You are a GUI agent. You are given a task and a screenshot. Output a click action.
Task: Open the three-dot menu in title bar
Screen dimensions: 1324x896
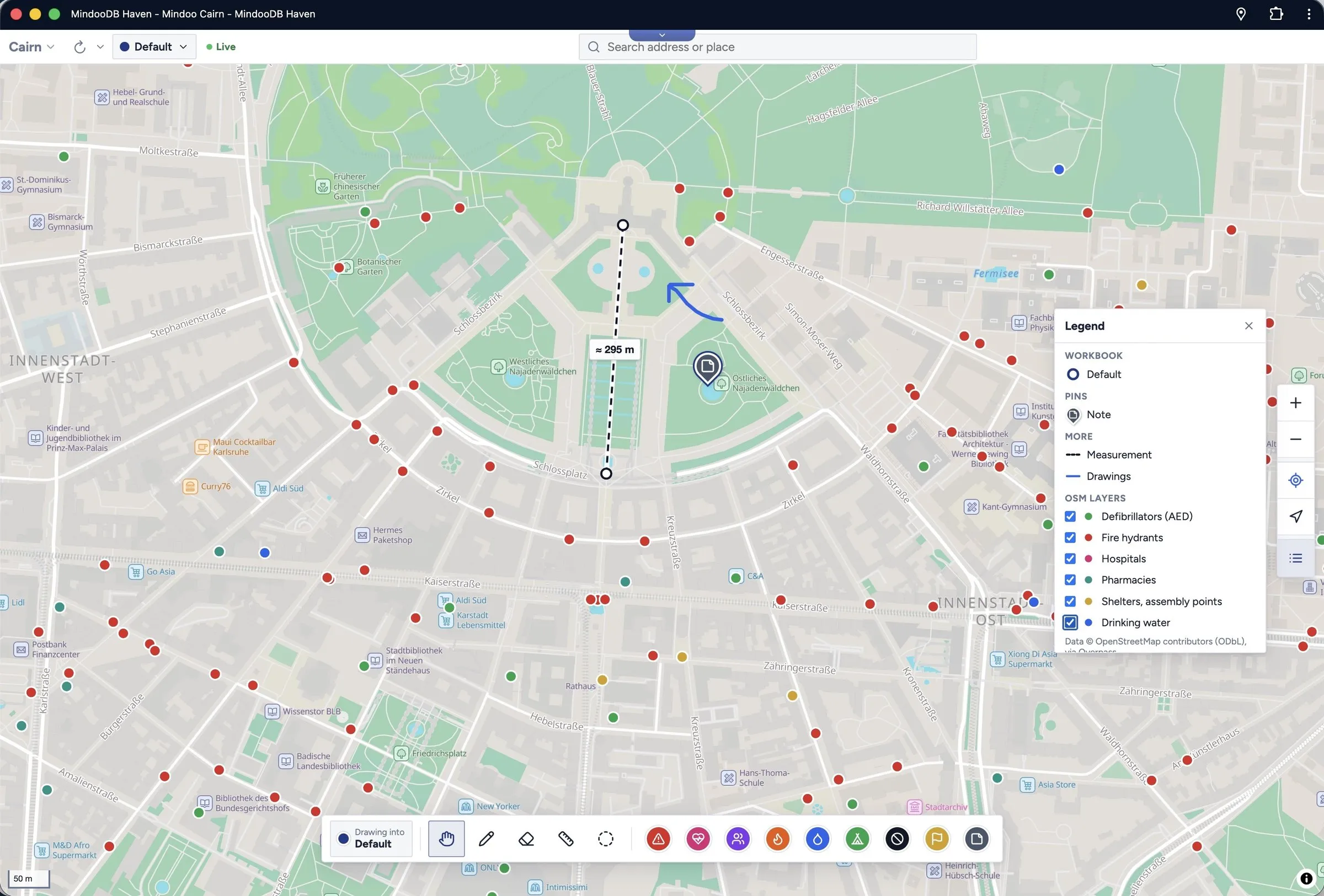1309,14
